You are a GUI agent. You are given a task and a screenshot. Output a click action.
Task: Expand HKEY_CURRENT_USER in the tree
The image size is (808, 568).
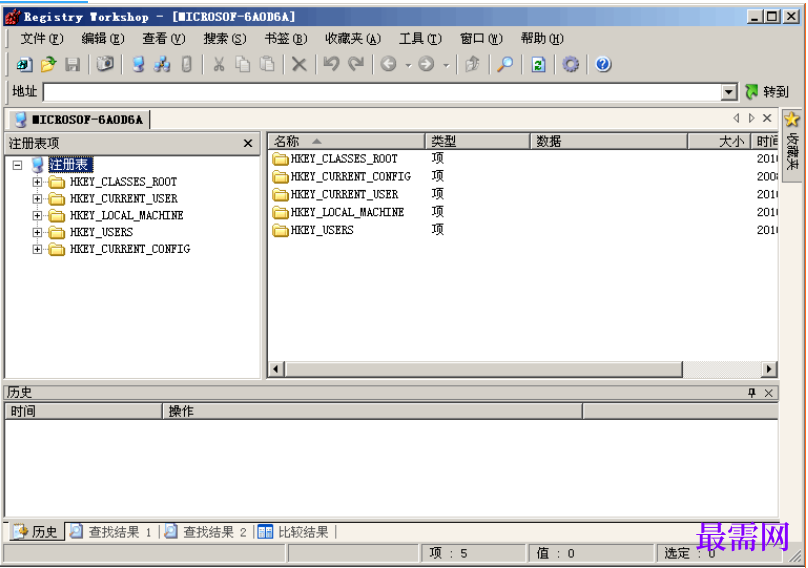point(37,199)
